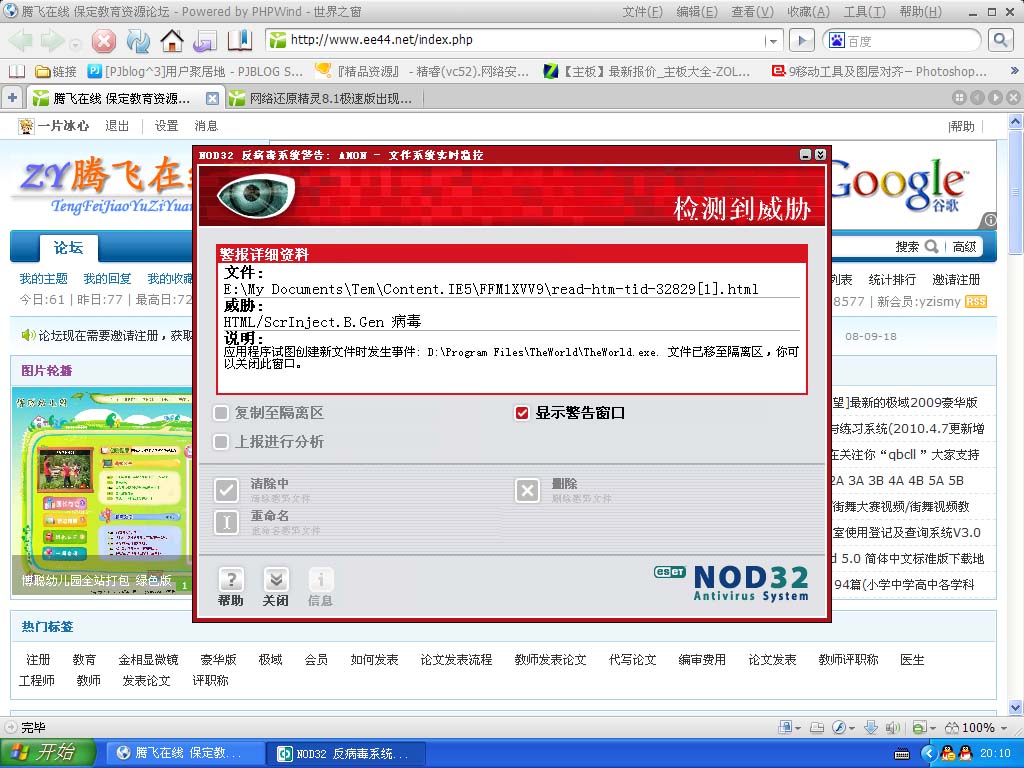Uncheck the 显示警告窗口 checkbox
1024x768 pixels.
(521, 413)
